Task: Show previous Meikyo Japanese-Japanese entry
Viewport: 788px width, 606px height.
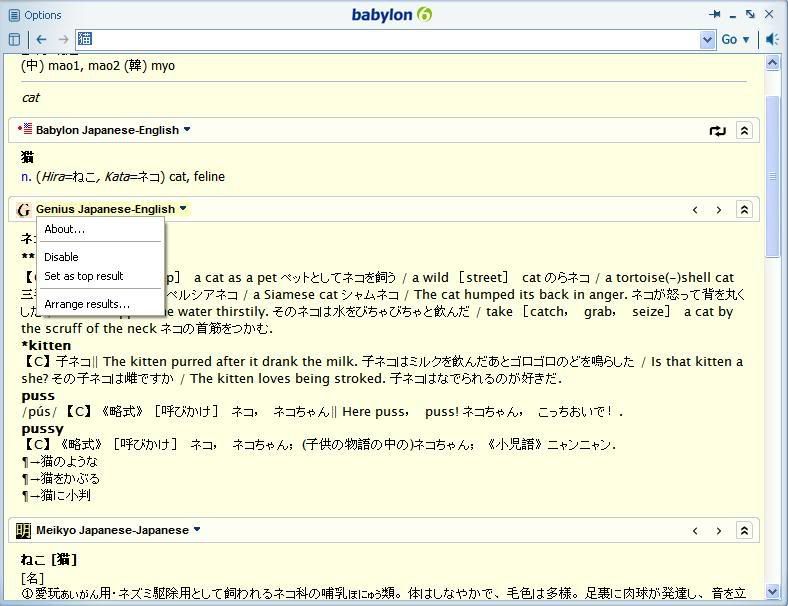Action: point(695,531)
